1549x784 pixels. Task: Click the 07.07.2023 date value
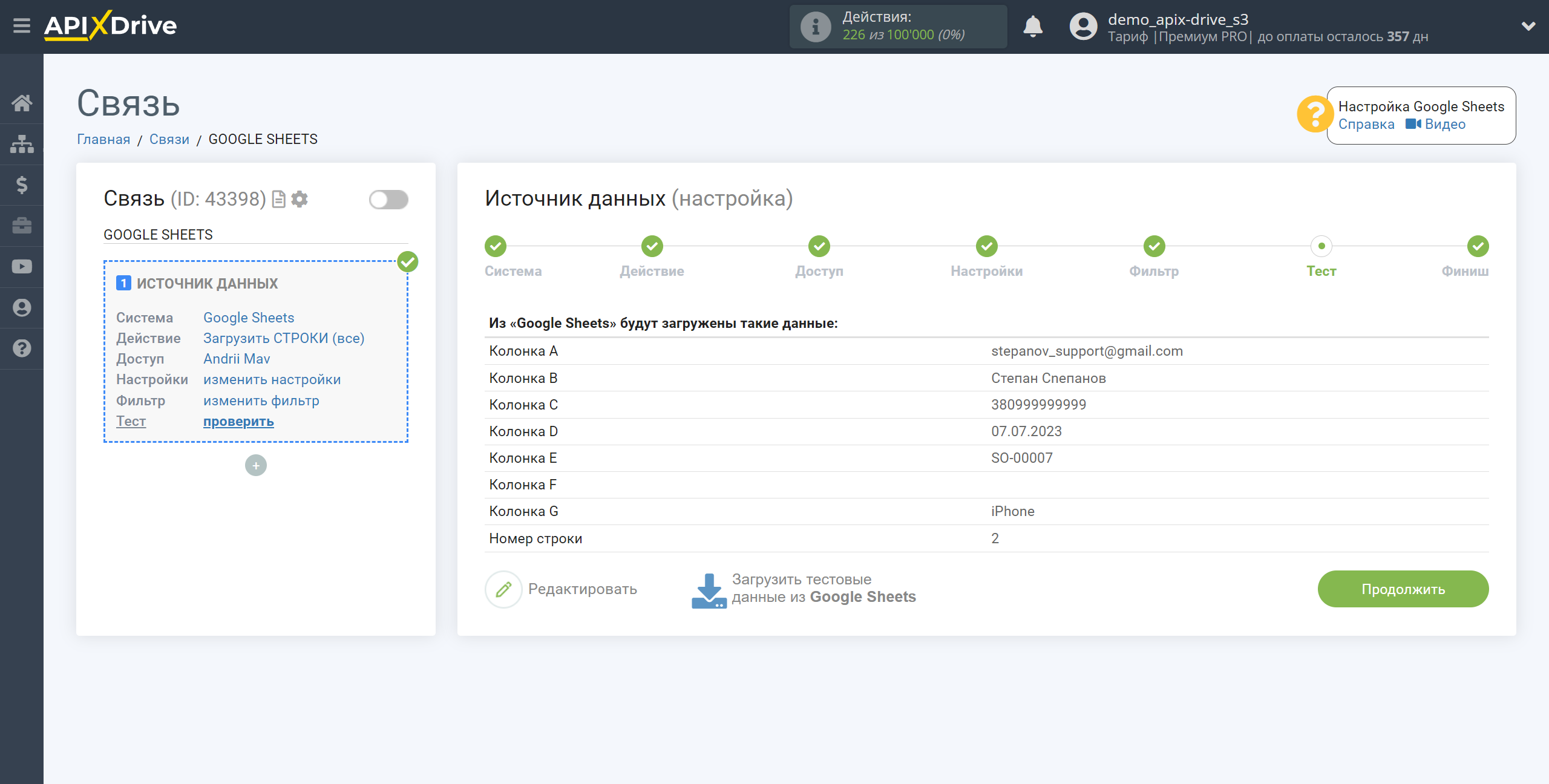pyautogui.click(x=1026, y=431)
